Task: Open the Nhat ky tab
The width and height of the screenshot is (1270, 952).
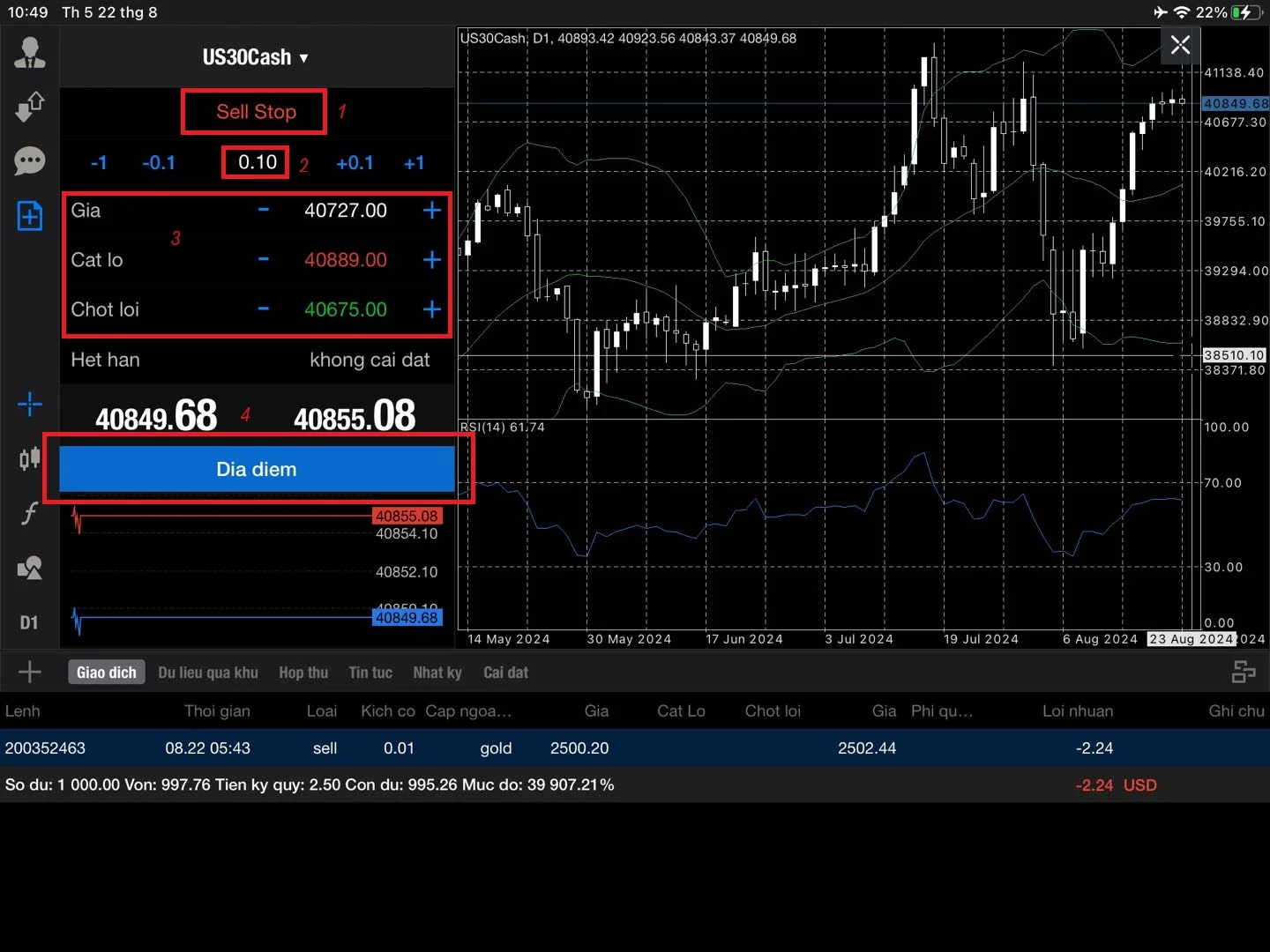Action: point(437,673)
